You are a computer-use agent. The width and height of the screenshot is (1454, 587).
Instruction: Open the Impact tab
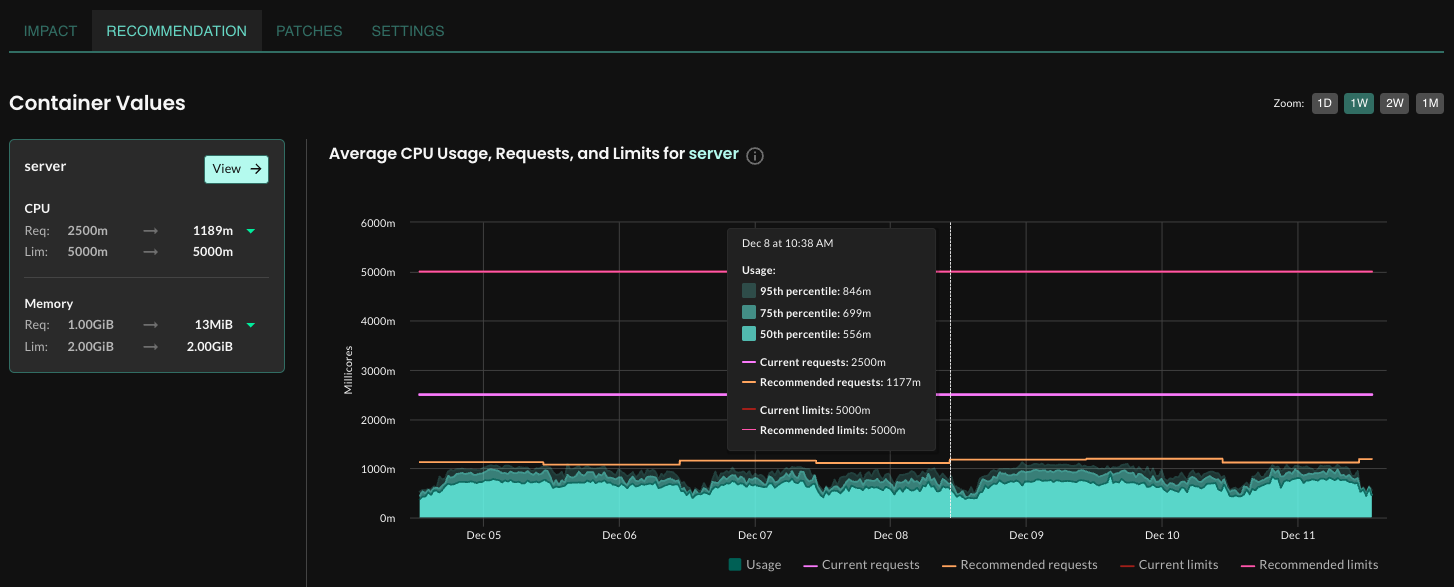pos(50,31)
